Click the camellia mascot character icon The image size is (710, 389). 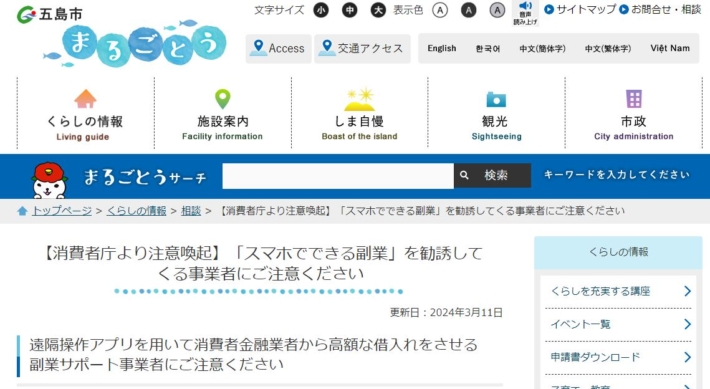coord(49,180)
